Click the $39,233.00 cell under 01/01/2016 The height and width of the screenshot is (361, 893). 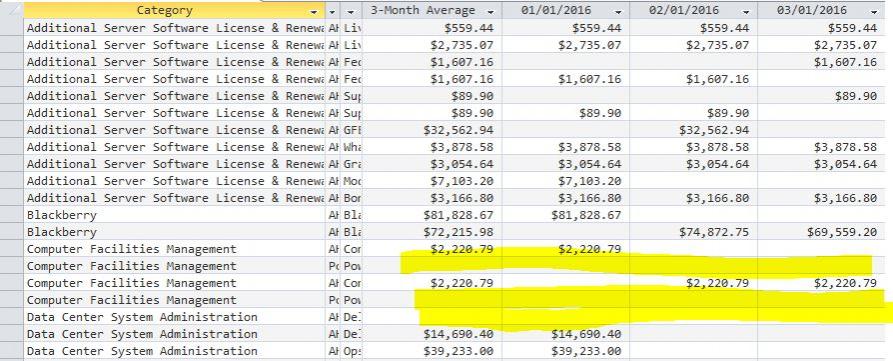pos(566,351)
